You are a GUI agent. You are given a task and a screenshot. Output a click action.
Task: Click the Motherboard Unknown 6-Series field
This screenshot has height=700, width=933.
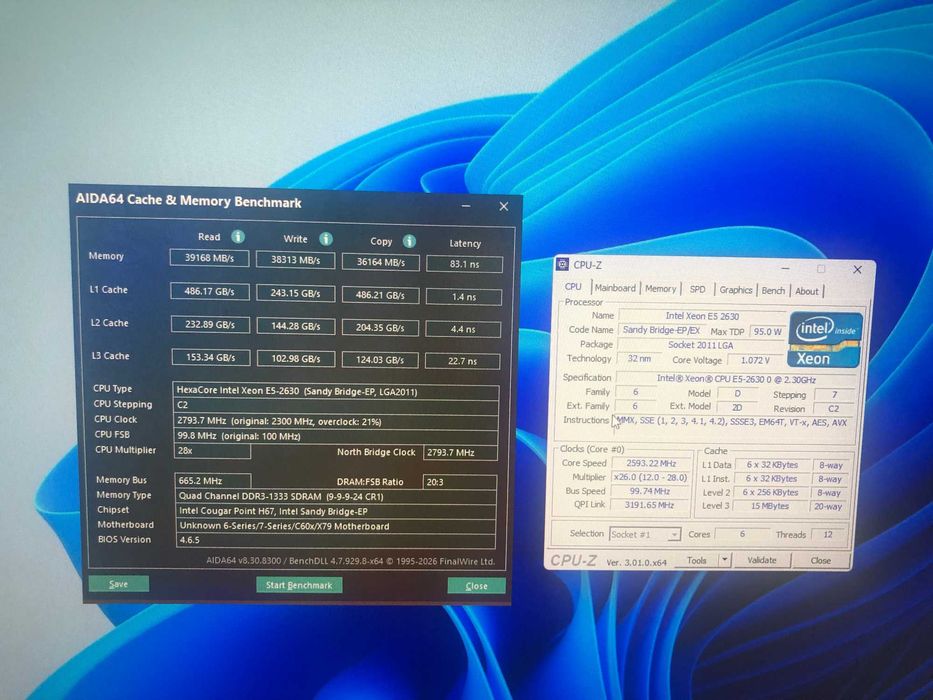coord(336,526)
